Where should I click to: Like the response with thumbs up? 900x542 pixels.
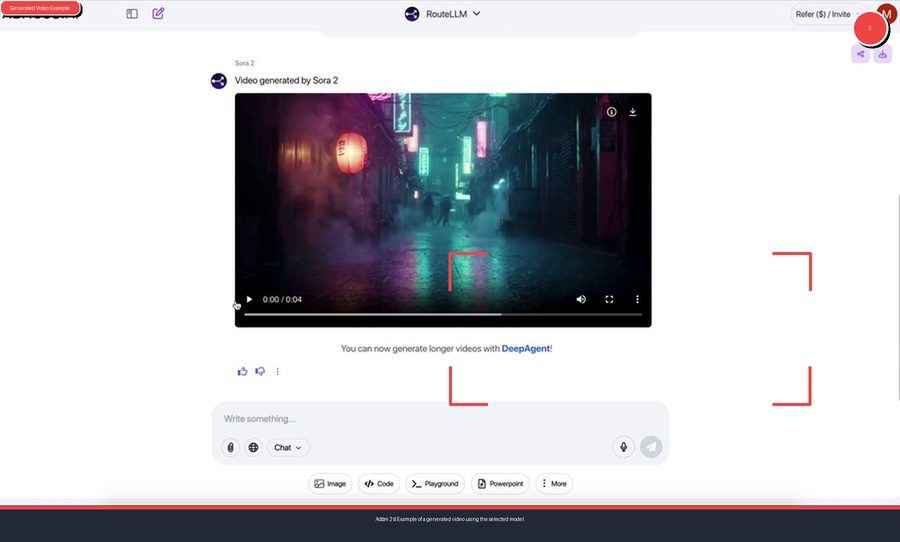[x=242, y=371]
